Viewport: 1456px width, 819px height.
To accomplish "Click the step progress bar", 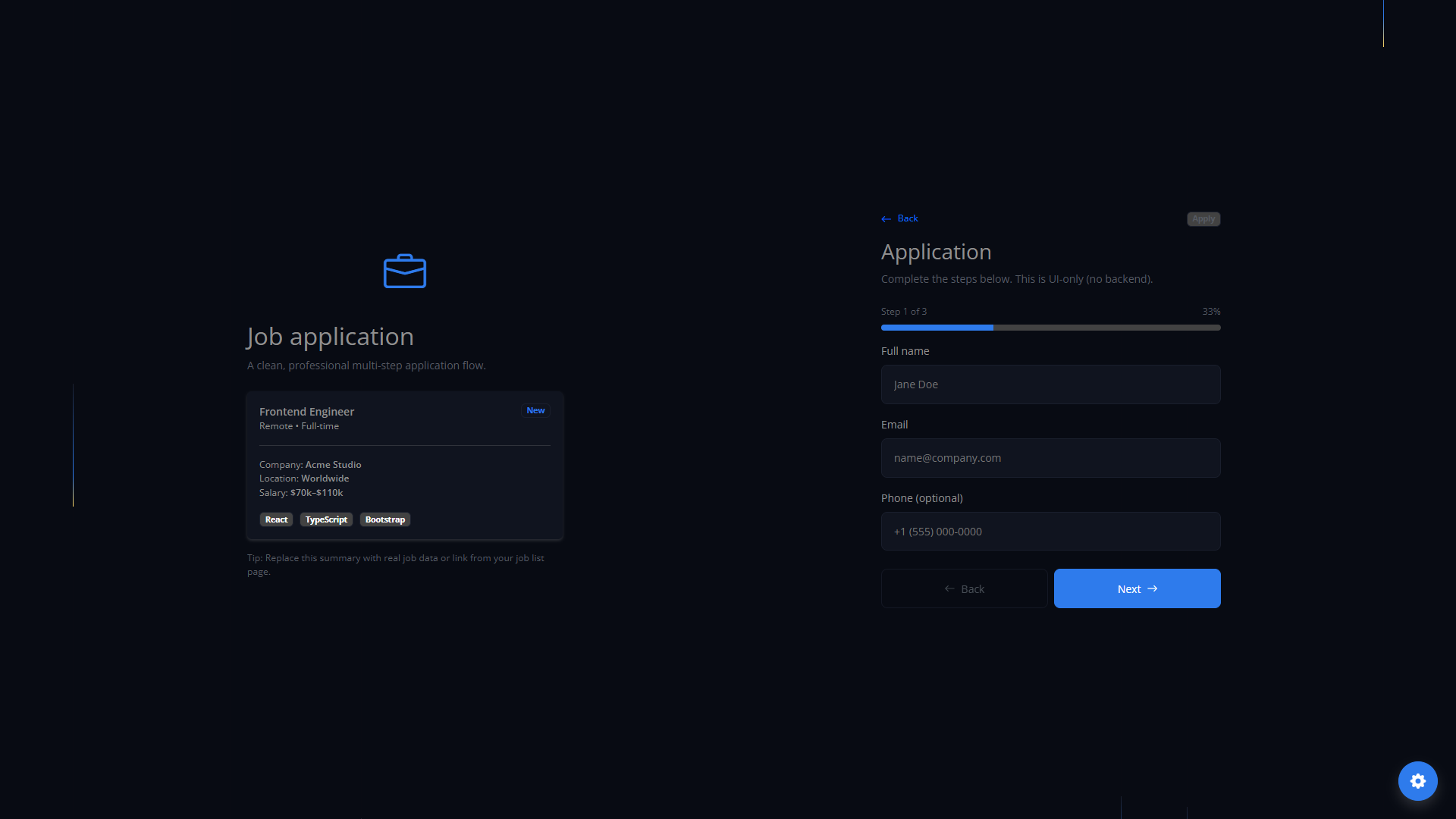I will 1050,328.
